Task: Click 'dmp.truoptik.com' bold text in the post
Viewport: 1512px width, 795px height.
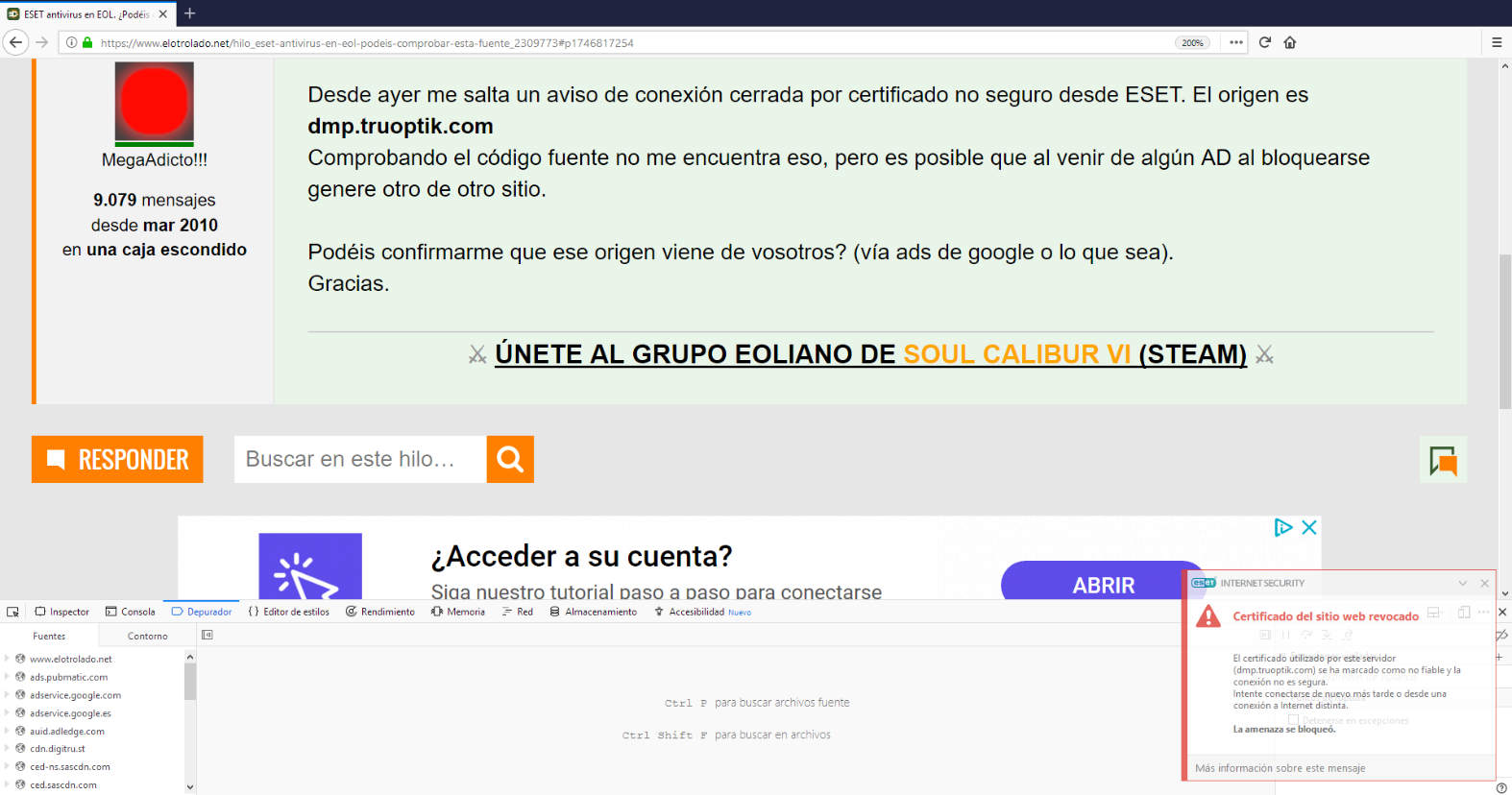Action: tap(401, 126)
